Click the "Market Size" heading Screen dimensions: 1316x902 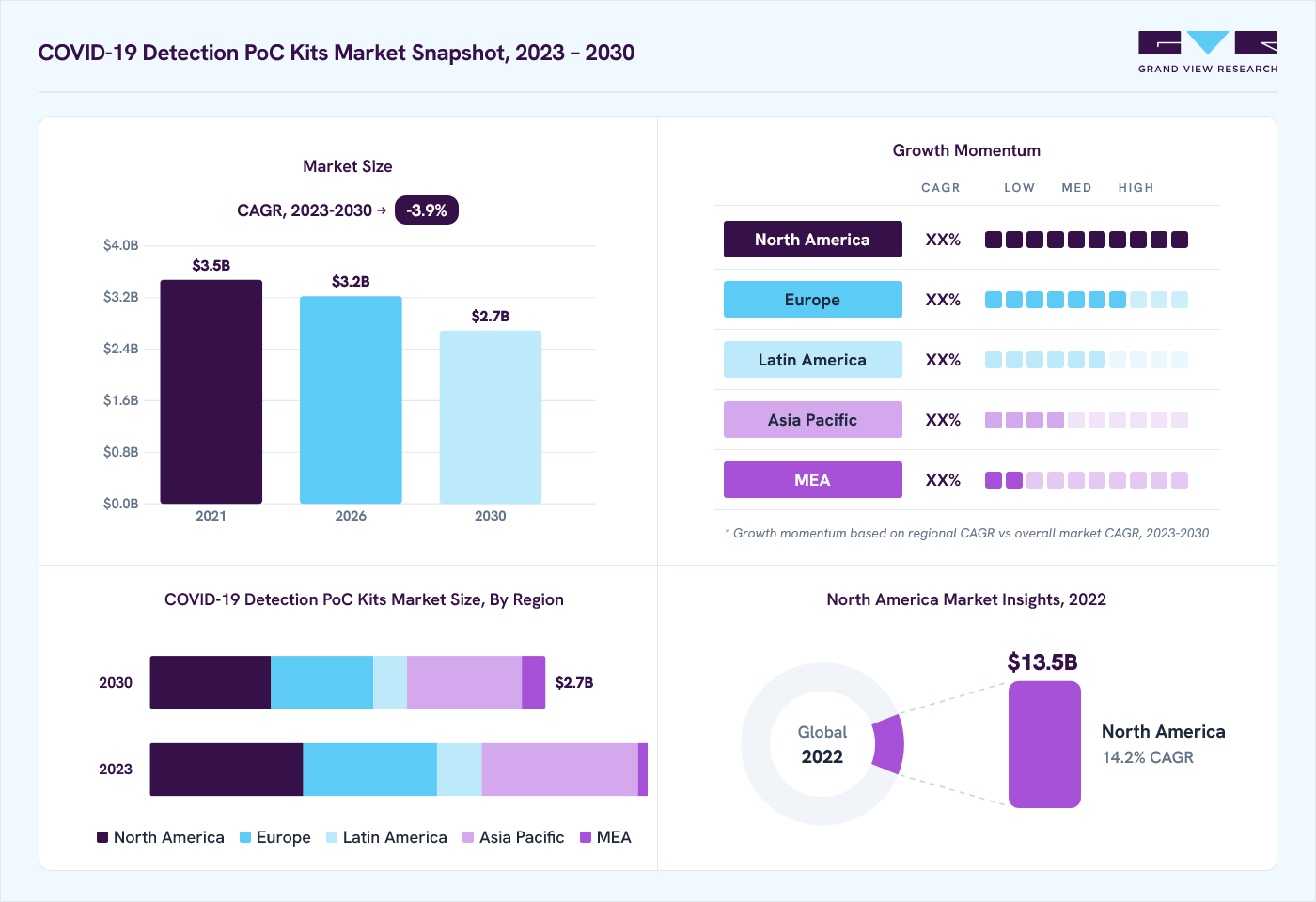348,166
